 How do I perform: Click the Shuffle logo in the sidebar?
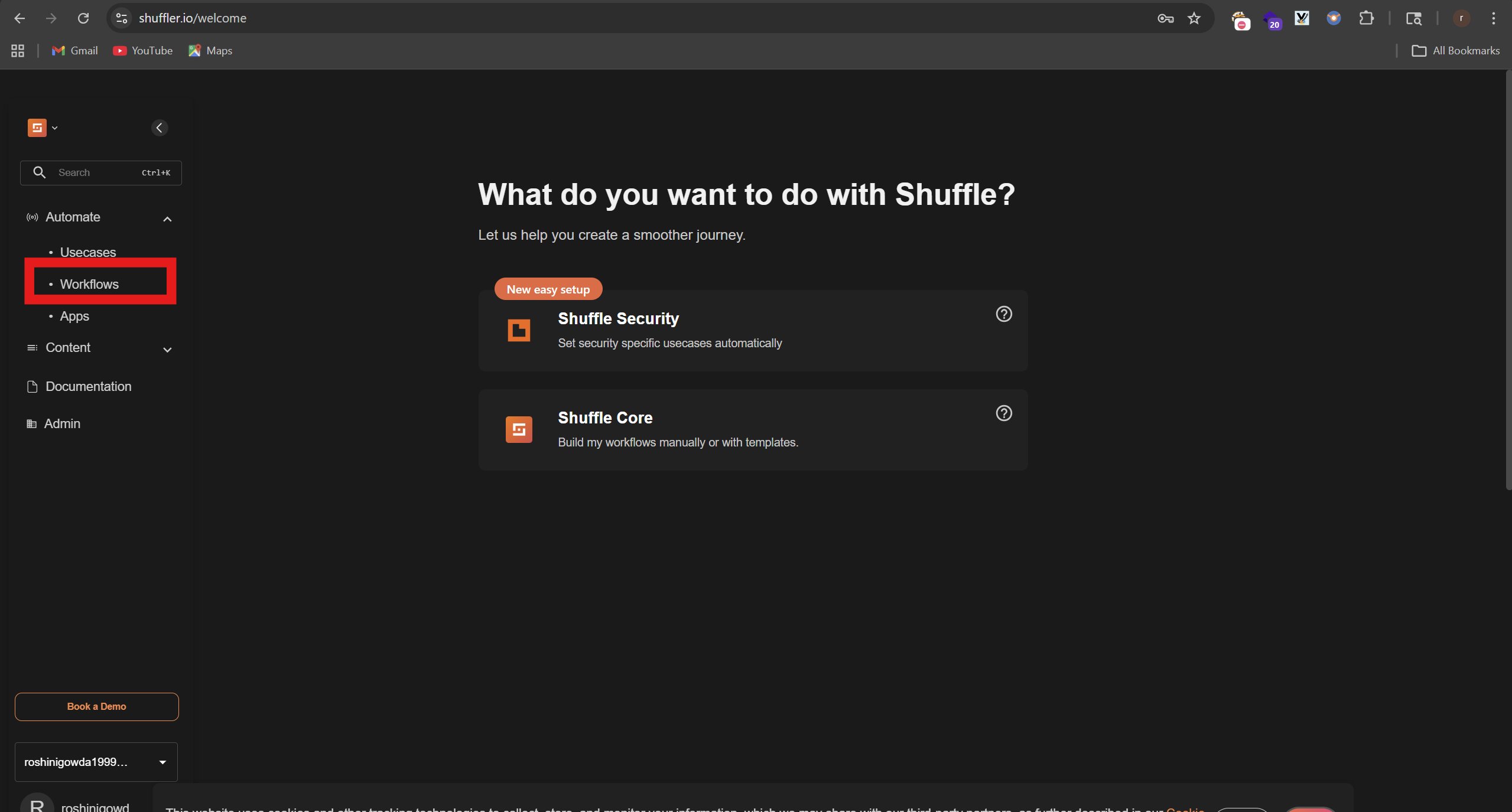(37, 128)
